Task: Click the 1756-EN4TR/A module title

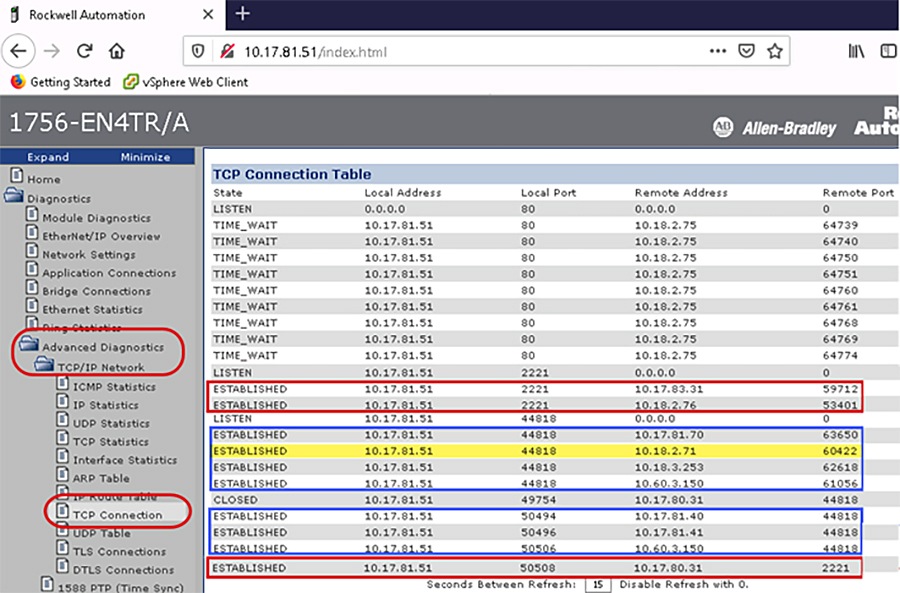Action: click(99, 122)
